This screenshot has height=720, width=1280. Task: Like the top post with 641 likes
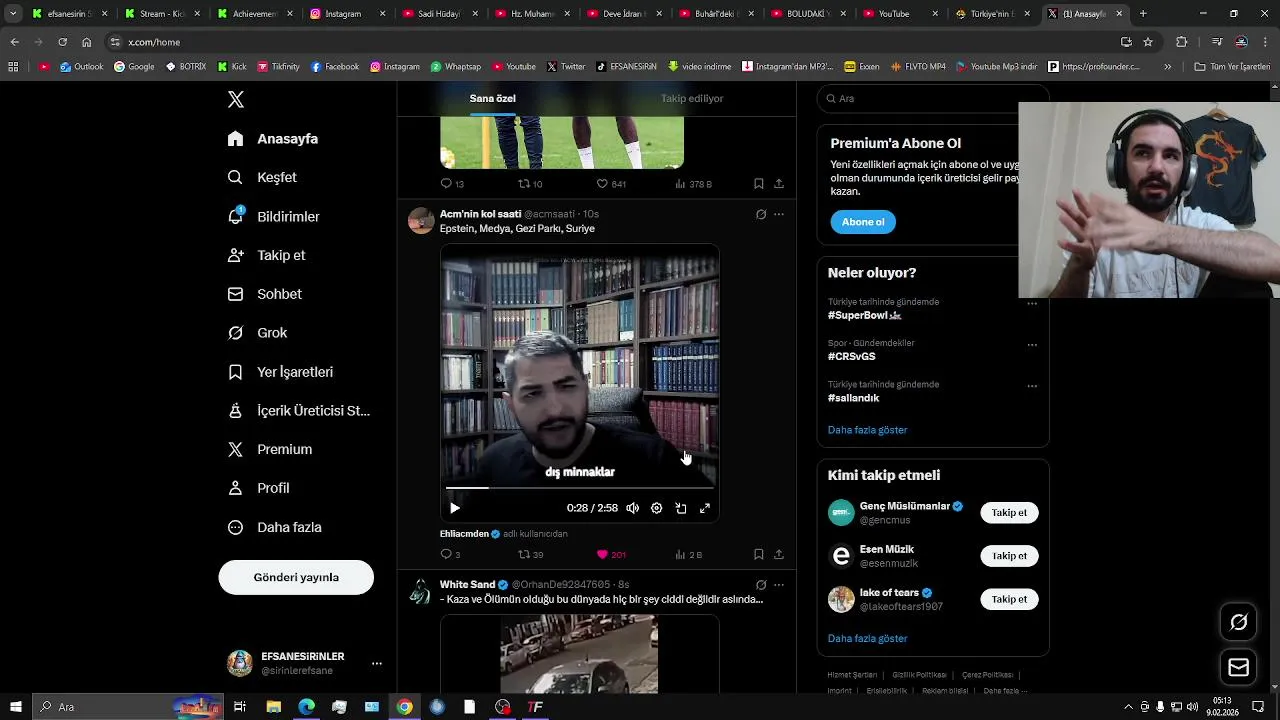click(x=611, y=184)
